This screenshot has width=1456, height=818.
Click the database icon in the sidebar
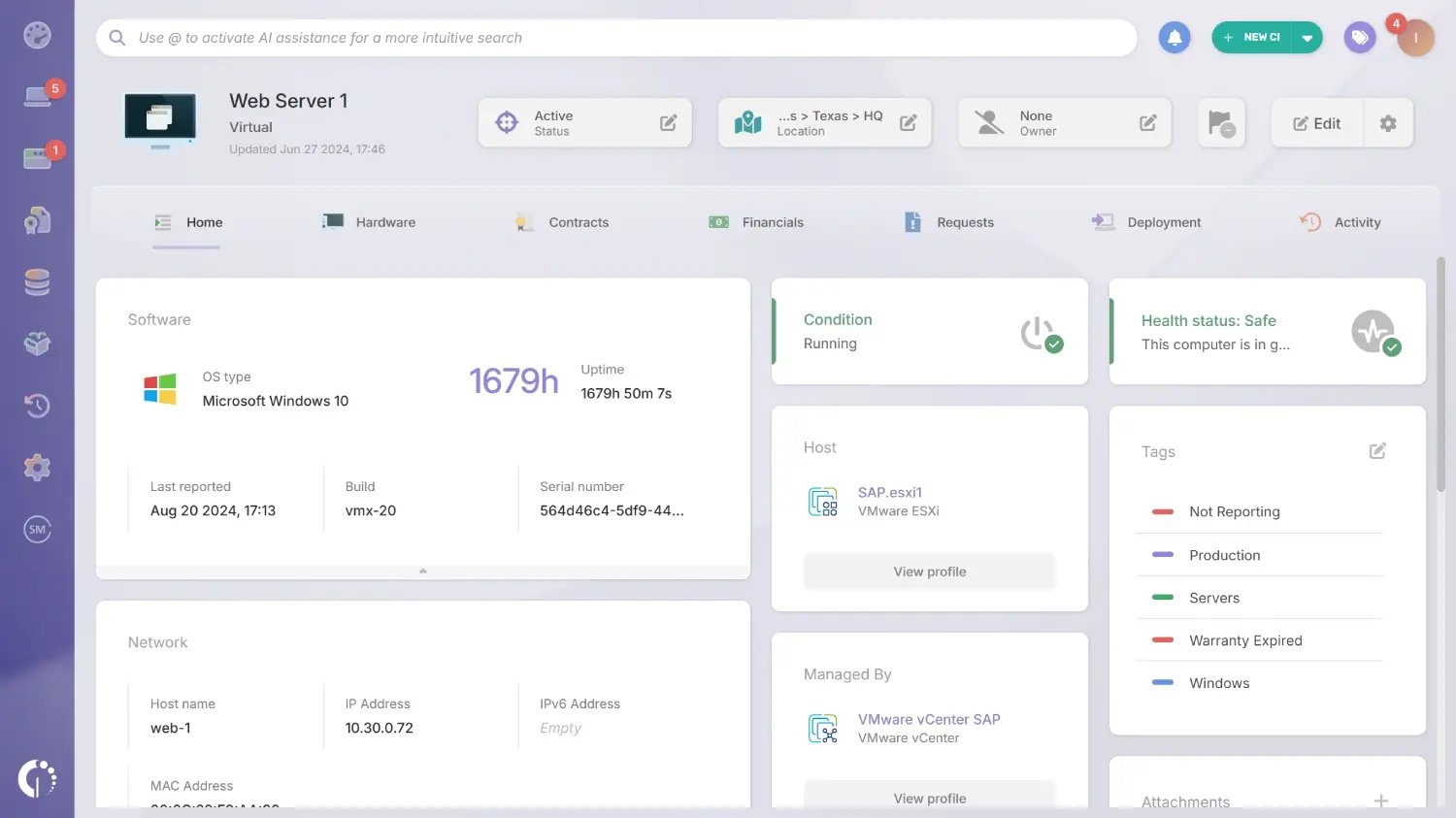[37, 281]
